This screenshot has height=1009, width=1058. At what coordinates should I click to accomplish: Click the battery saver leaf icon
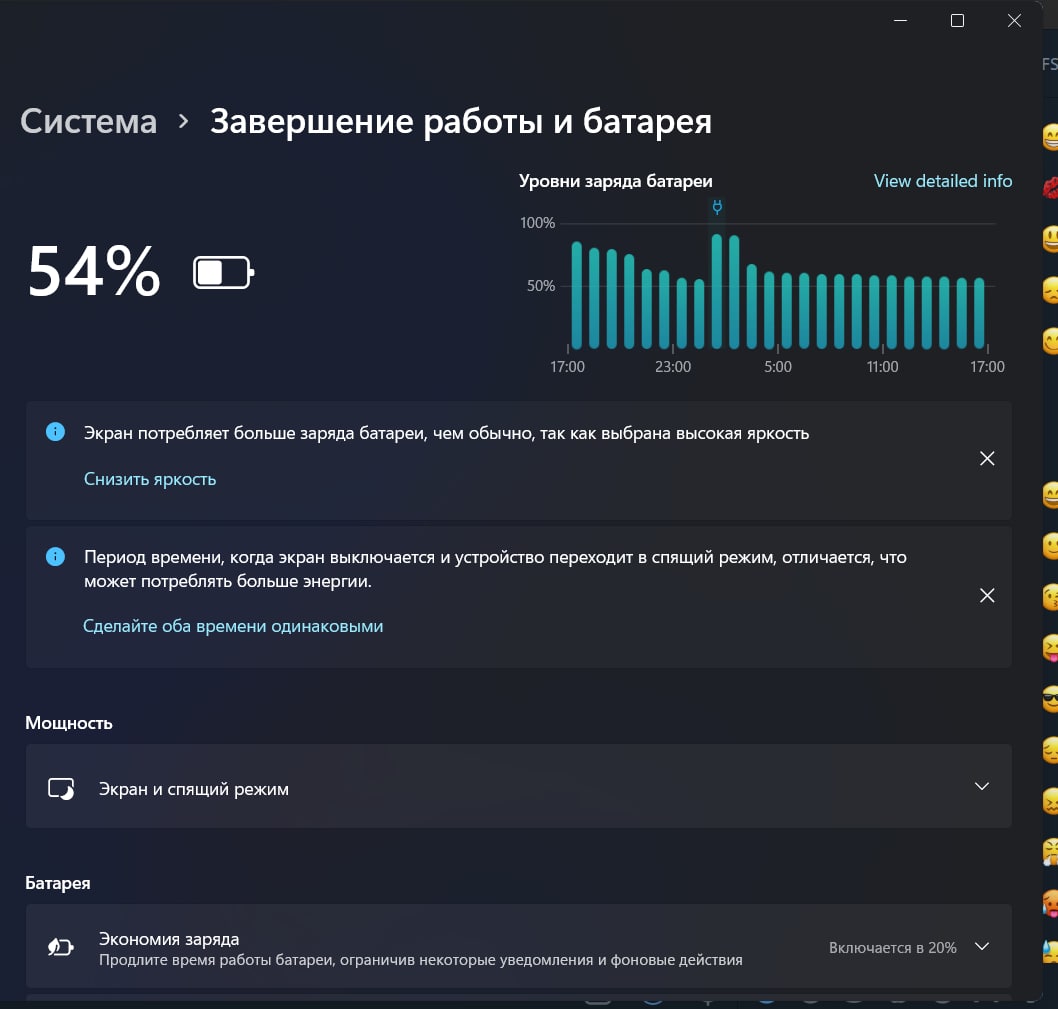coord(61,948)
